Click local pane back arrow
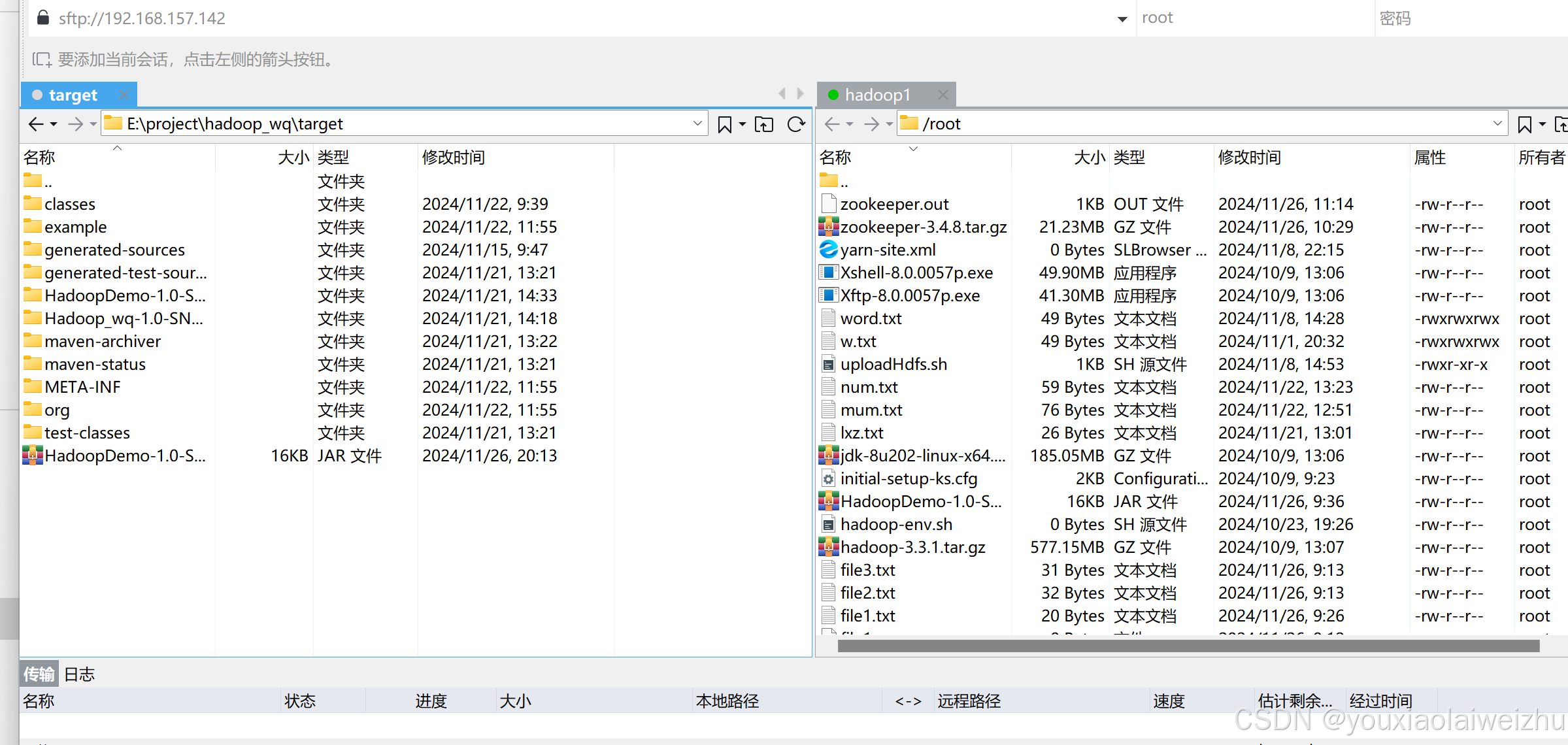The image size is (1568, 745). point(36,124)
